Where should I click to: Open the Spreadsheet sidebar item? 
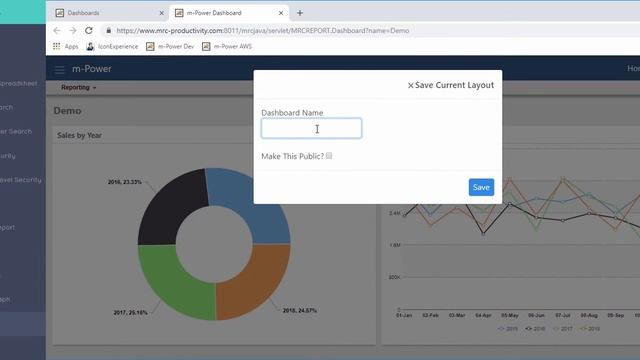[18, 83]
